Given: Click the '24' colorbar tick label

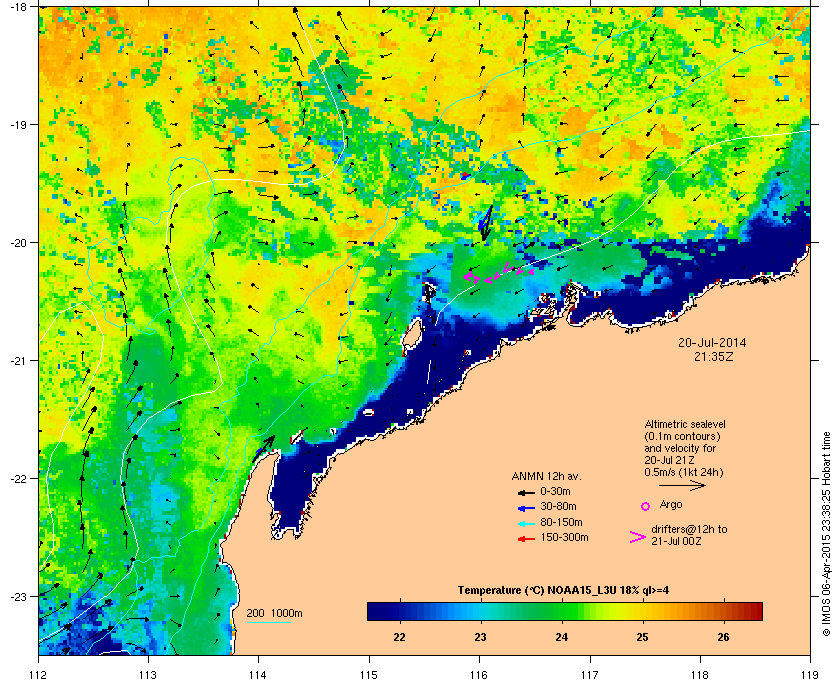Looking at the screenshot, I should pyautogui.click(x=561, y=637).
